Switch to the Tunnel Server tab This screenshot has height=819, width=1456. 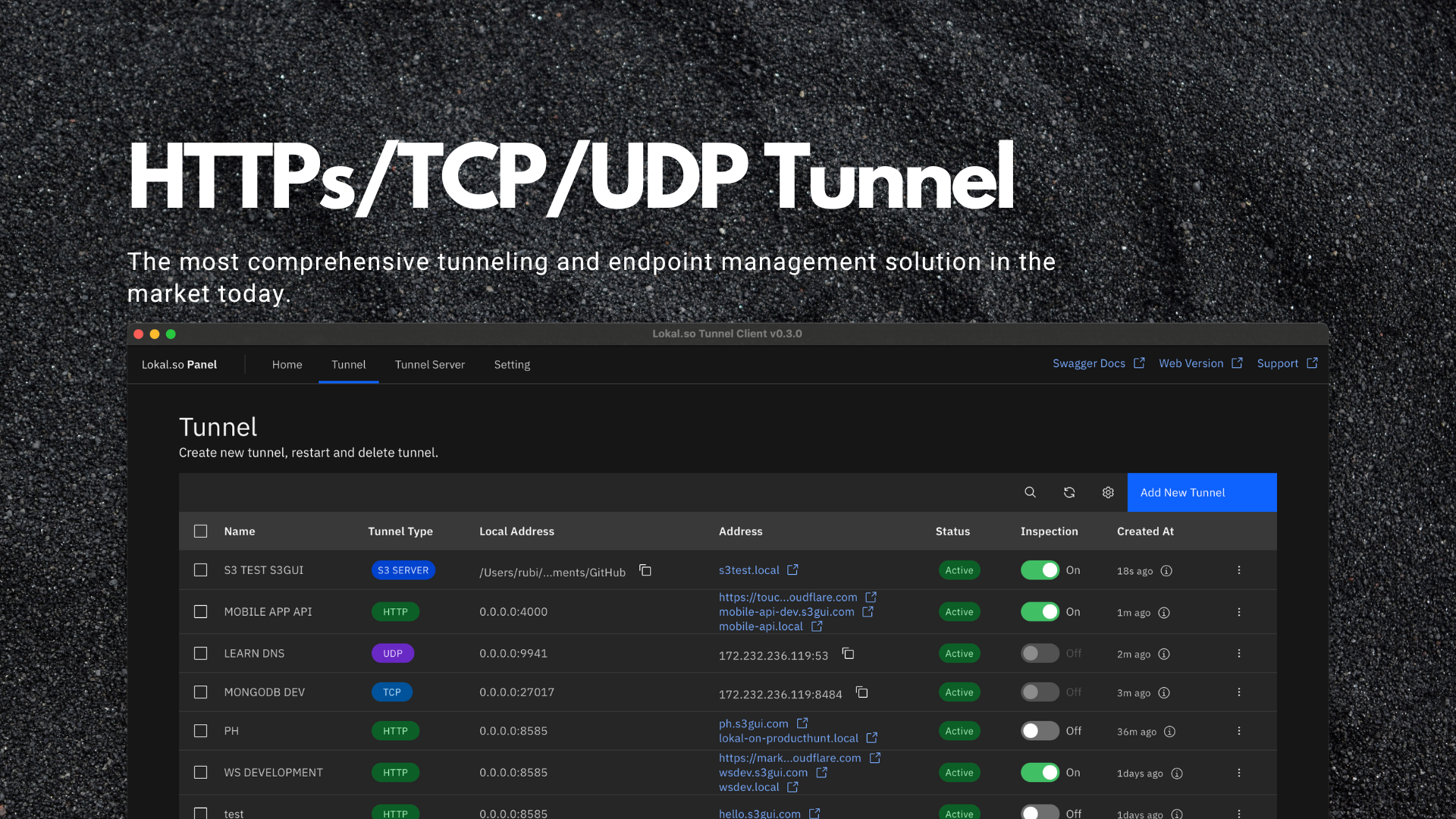(x=429, y=365)
